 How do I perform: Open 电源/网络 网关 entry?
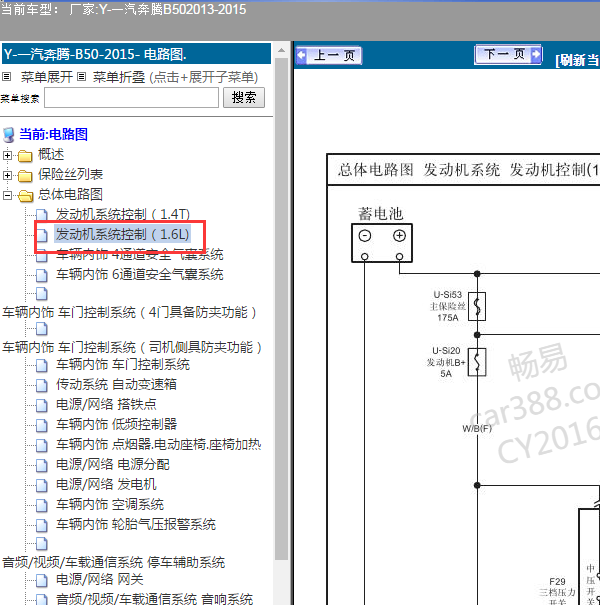pyautogui.click(x=100, y=580)
